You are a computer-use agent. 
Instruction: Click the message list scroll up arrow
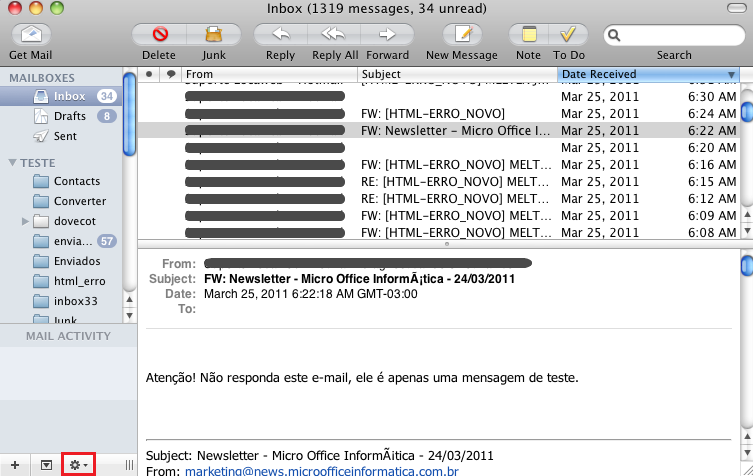[x=747, y=215]
